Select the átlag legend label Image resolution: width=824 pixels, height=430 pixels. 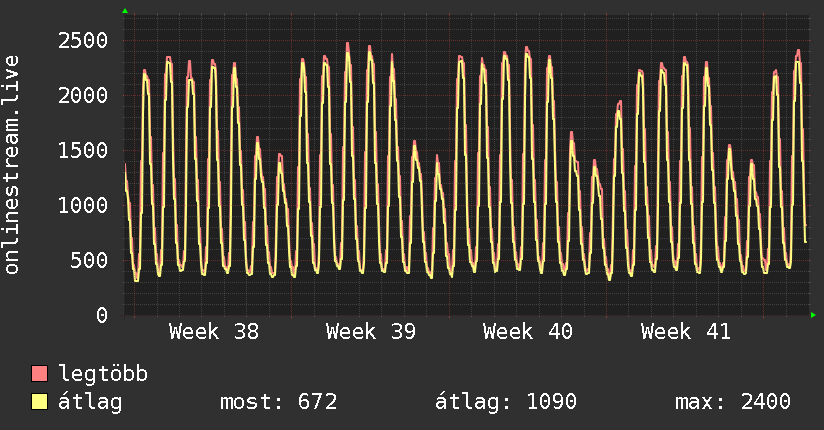[x=90, y=402]
